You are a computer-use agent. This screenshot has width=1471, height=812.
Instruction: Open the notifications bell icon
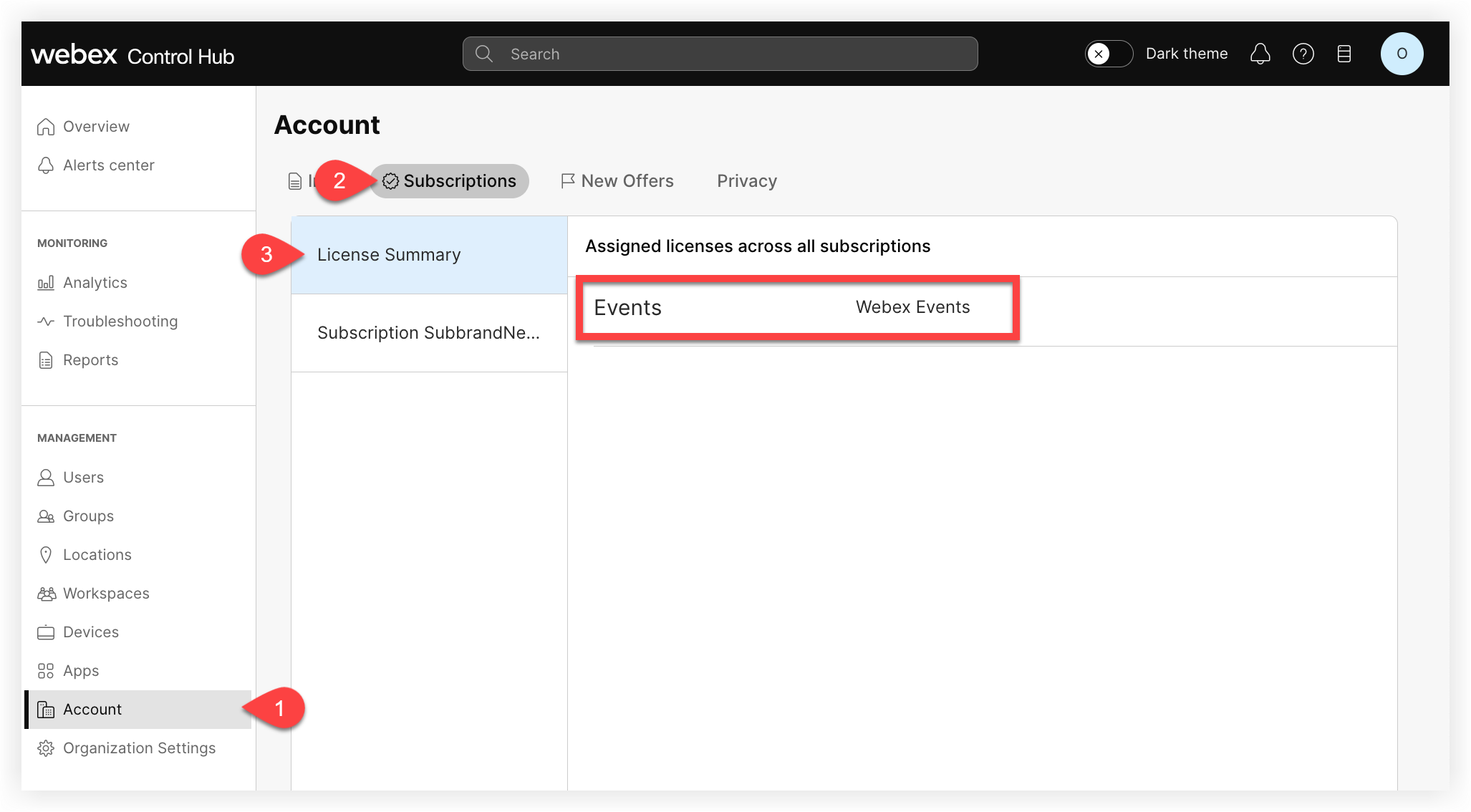pos(1260,54)
